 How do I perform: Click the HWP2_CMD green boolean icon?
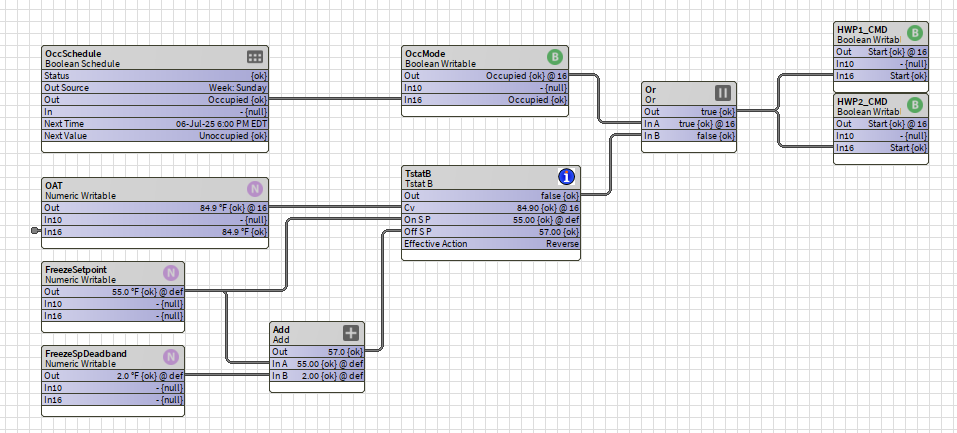pos(914,106)
